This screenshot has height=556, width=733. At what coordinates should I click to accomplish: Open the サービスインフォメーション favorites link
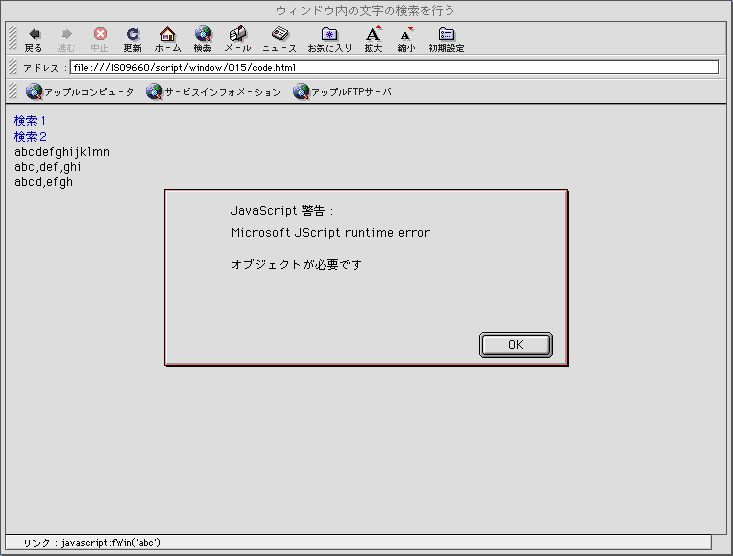(213, 92)
